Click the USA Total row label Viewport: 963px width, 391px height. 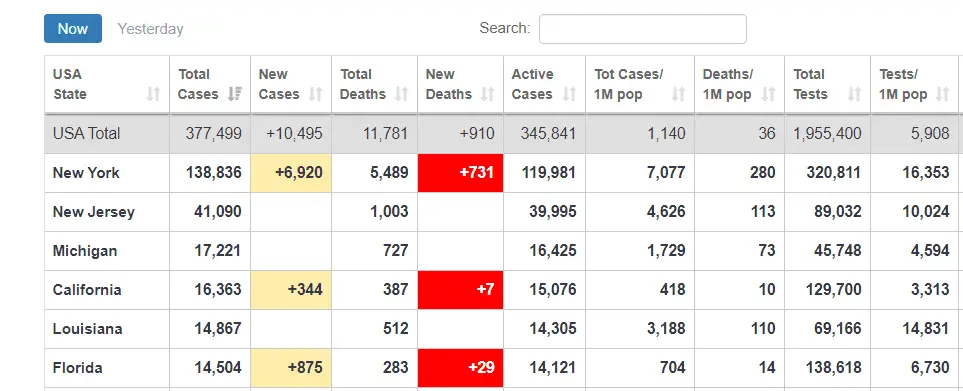(x=87, y=133)
